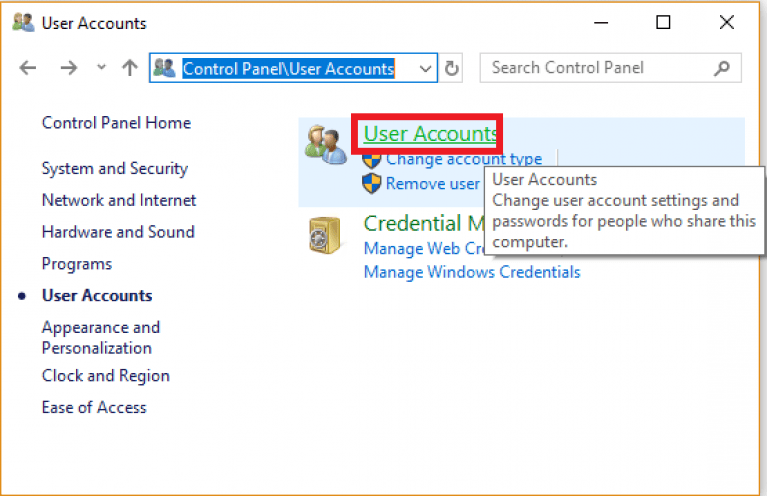The image size is (767, 496).
Task: Expand the address bar history dropdown
Action: (x=426, y=68)
